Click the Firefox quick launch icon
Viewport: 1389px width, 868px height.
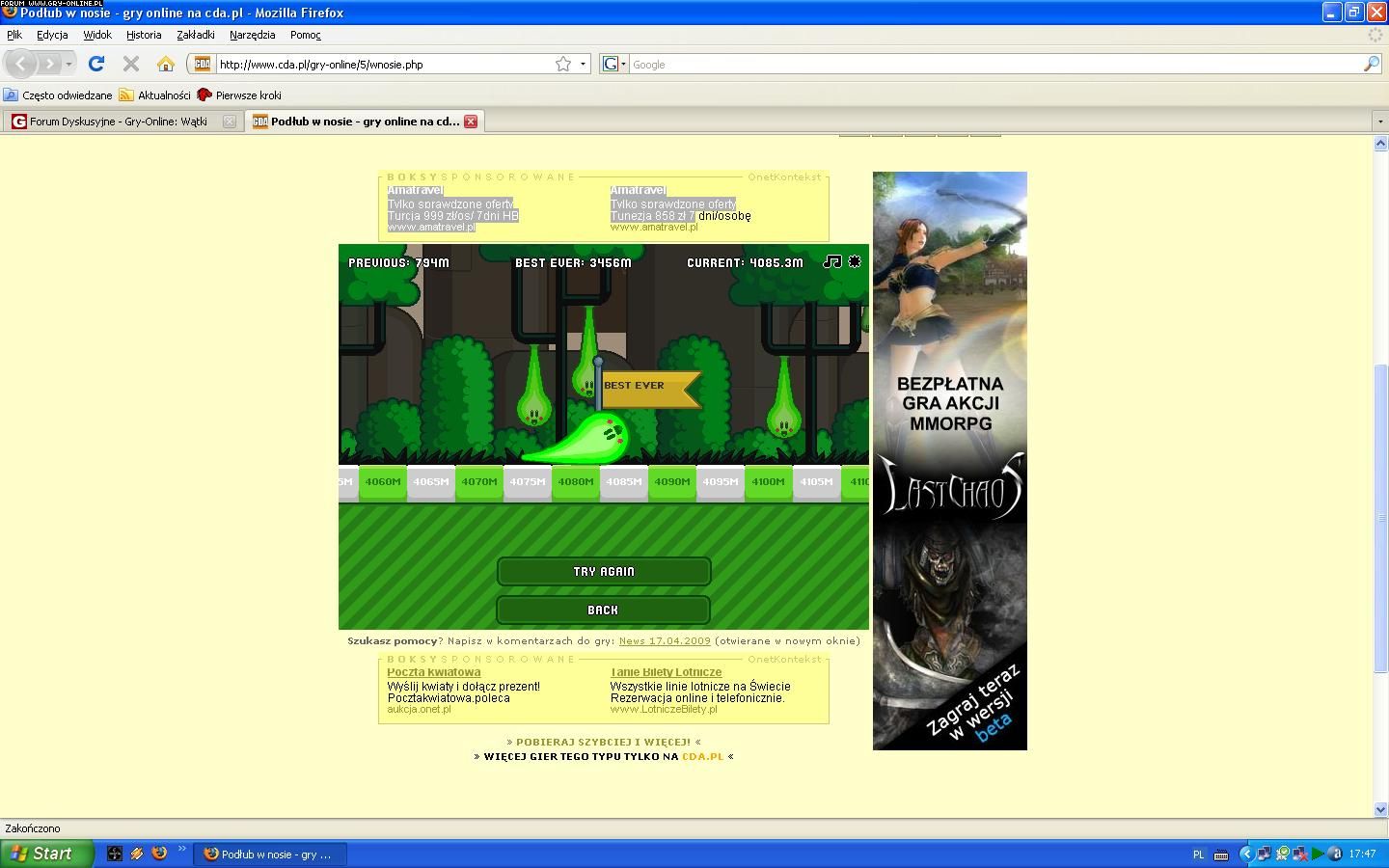(159, 854)
